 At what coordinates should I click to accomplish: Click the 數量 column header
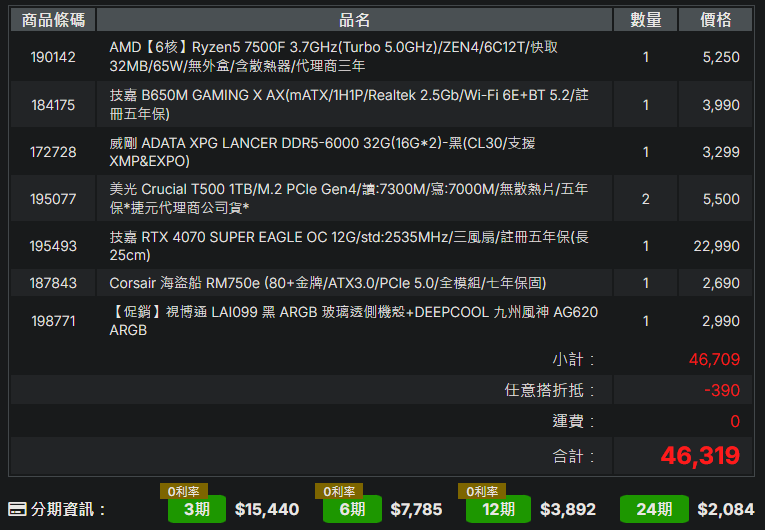pos(645,20)
